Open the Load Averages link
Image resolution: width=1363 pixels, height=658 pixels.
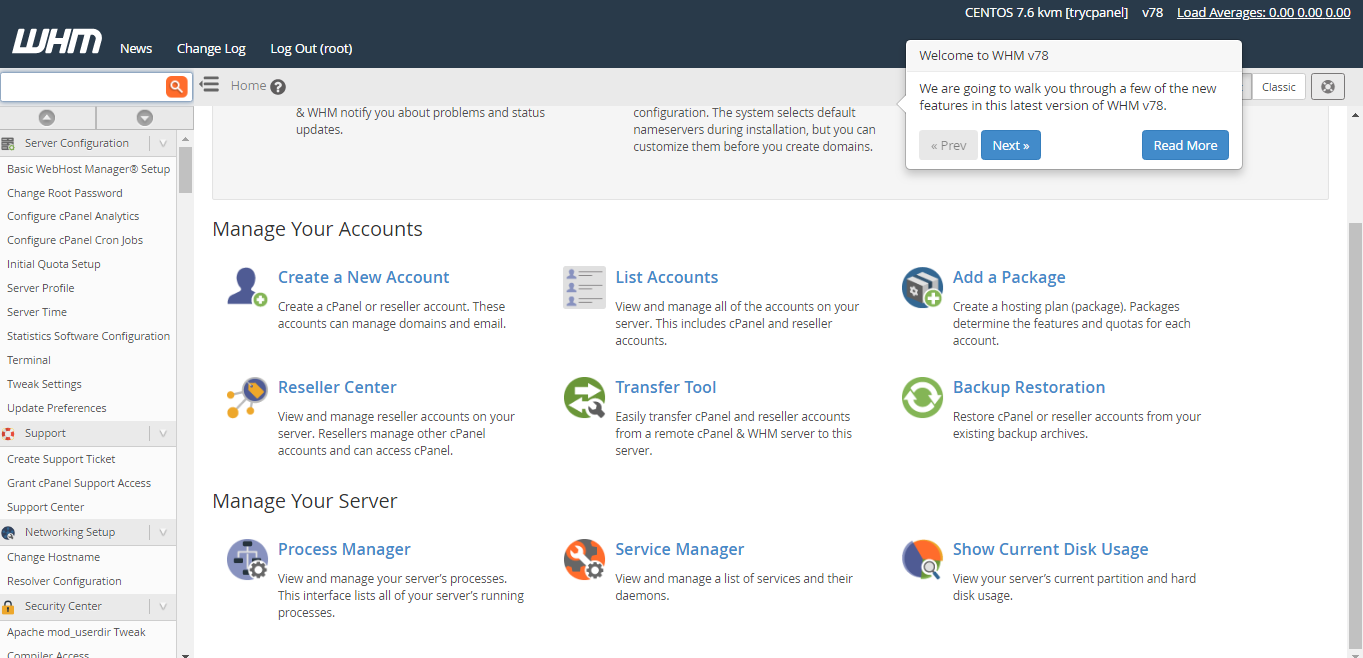[1263, 12]
